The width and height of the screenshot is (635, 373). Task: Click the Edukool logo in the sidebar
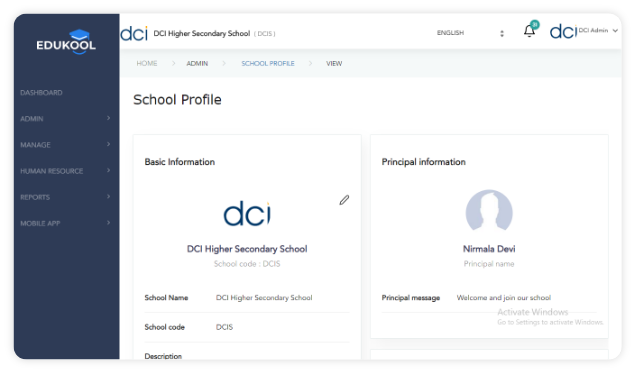click(x=66, y=41)
